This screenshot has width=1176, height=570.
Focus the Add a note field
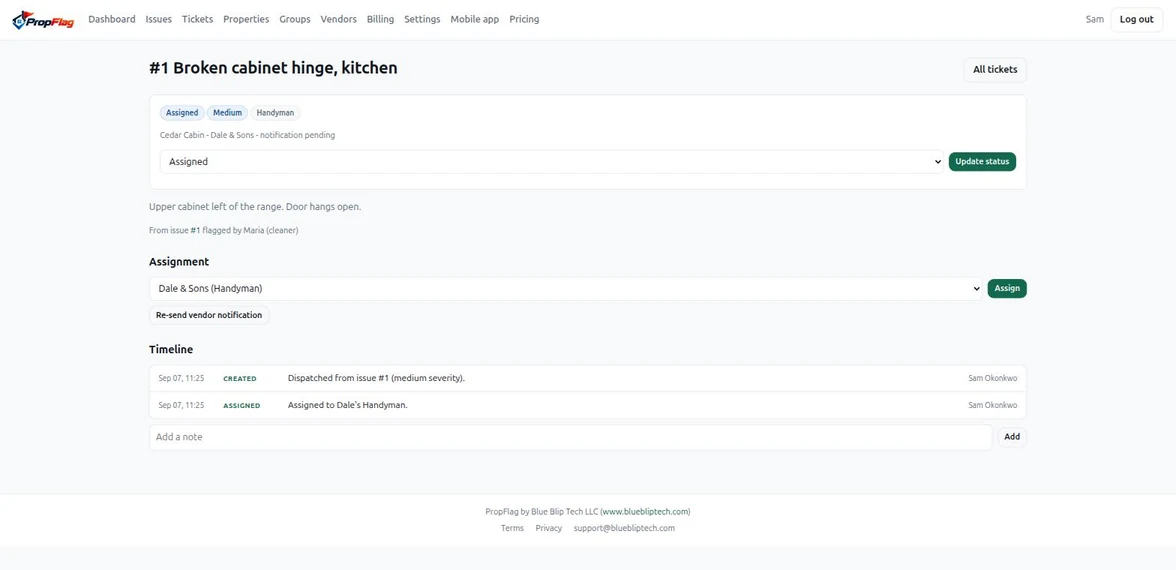571,436
